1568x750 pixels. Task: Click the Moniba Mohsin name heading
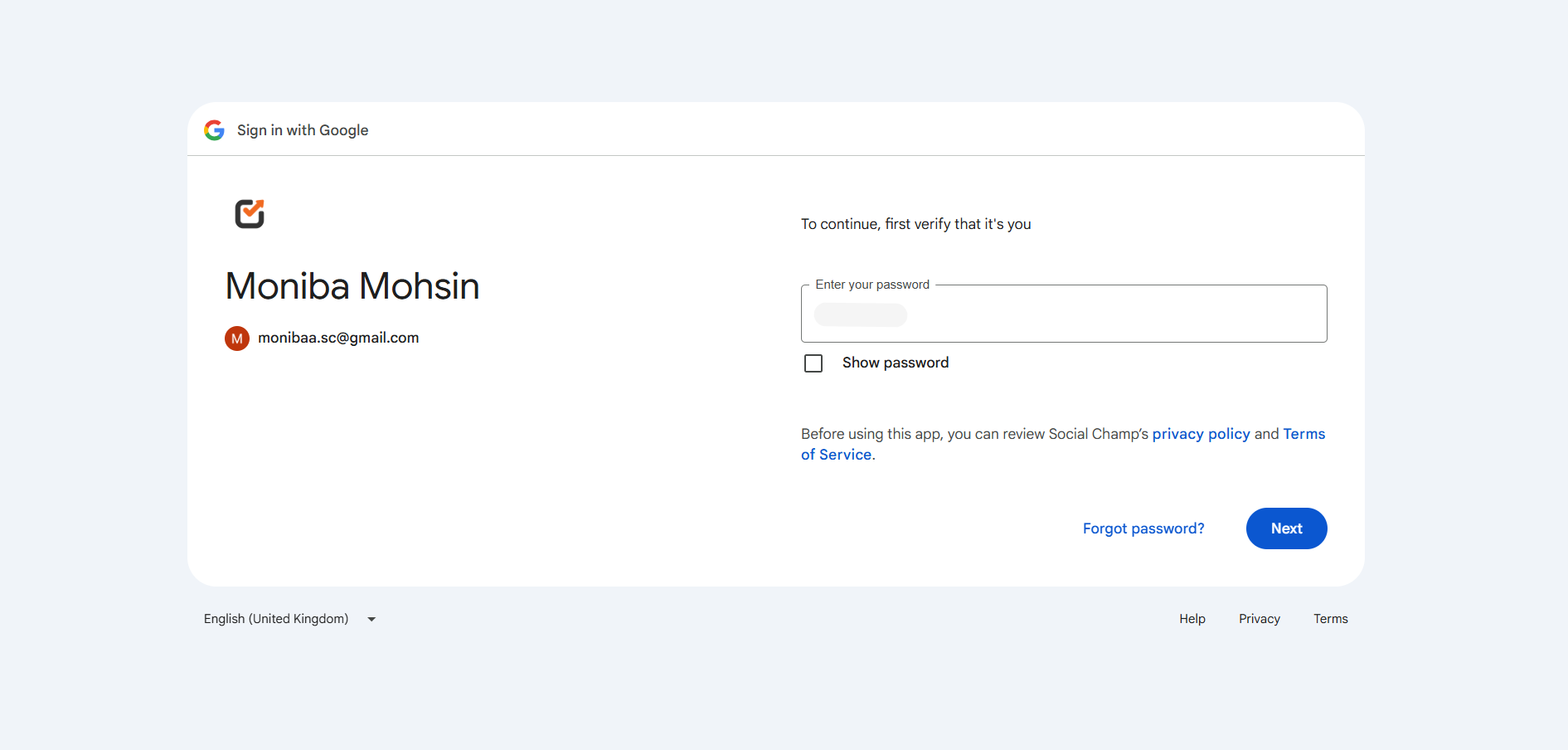click(352, 286)
